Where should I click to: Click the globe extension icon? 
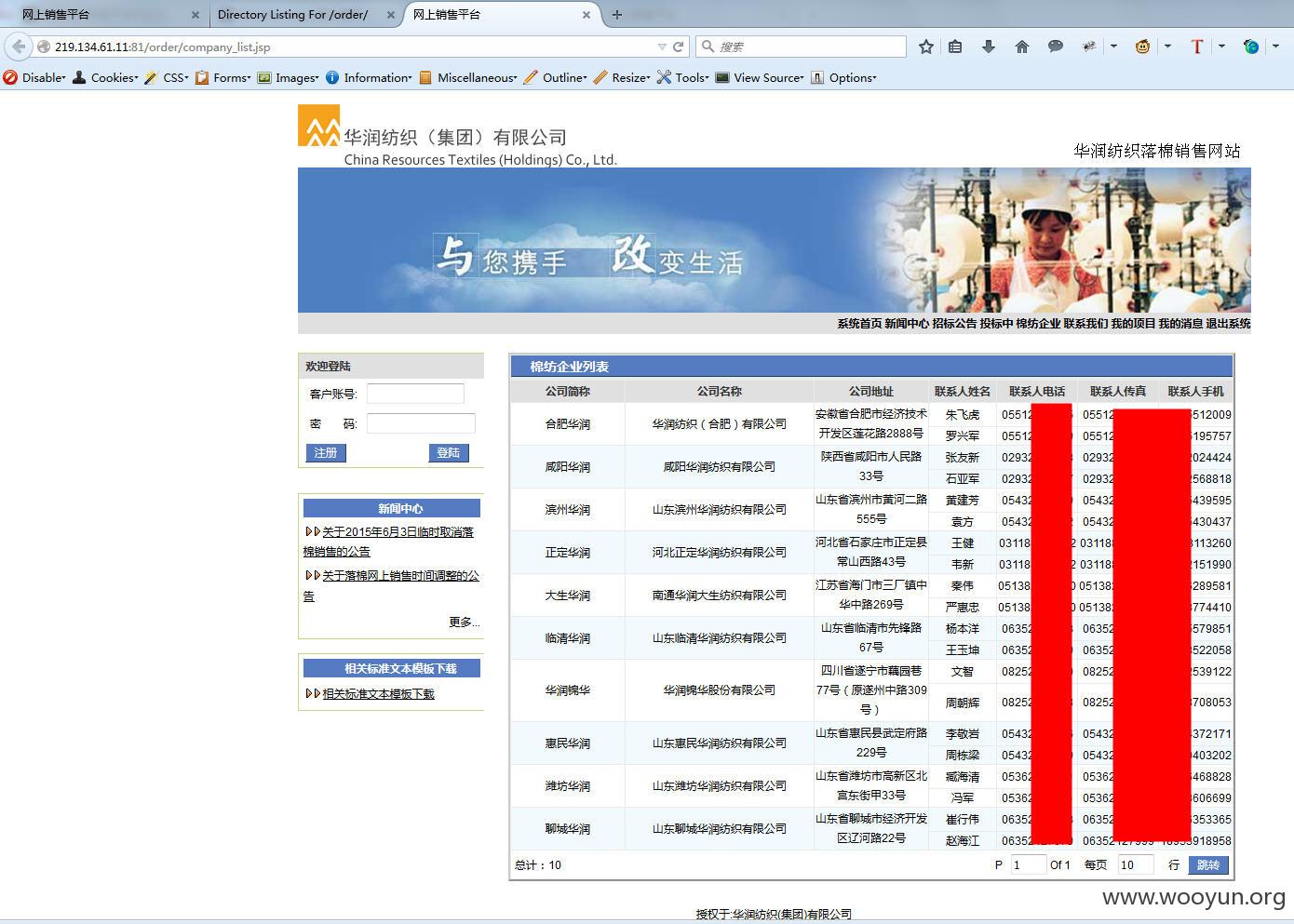click(1251, 47)
